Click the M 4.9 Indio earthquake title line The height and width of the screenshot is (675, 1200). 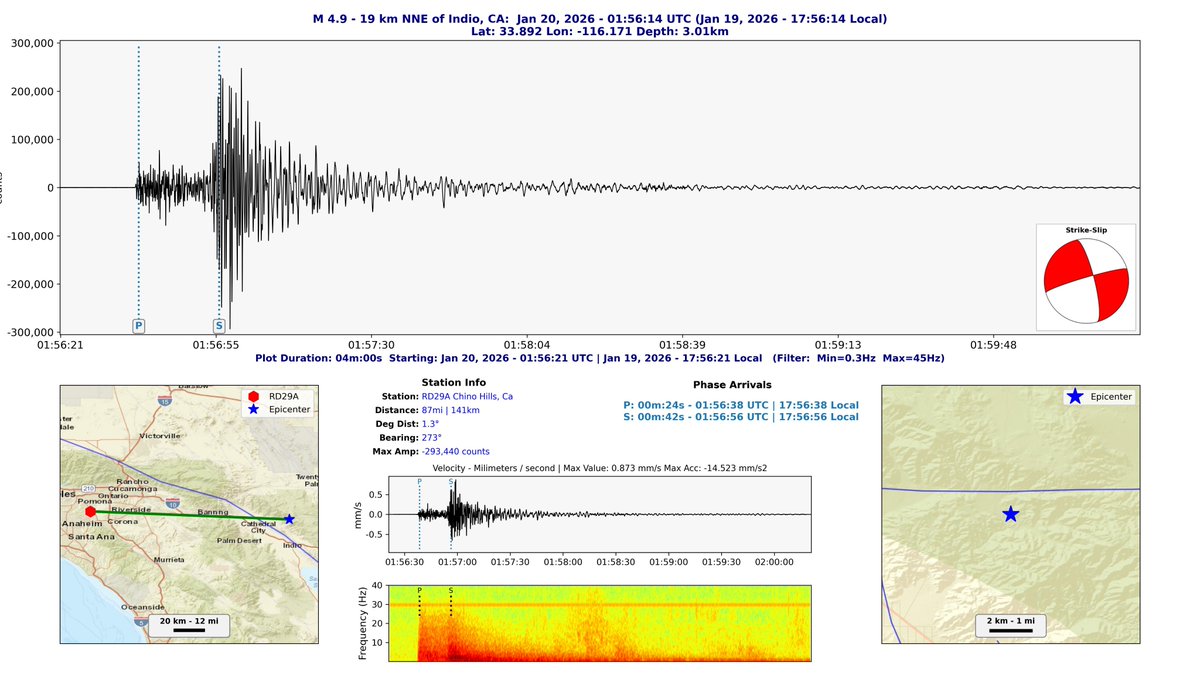tap(599, 18)
